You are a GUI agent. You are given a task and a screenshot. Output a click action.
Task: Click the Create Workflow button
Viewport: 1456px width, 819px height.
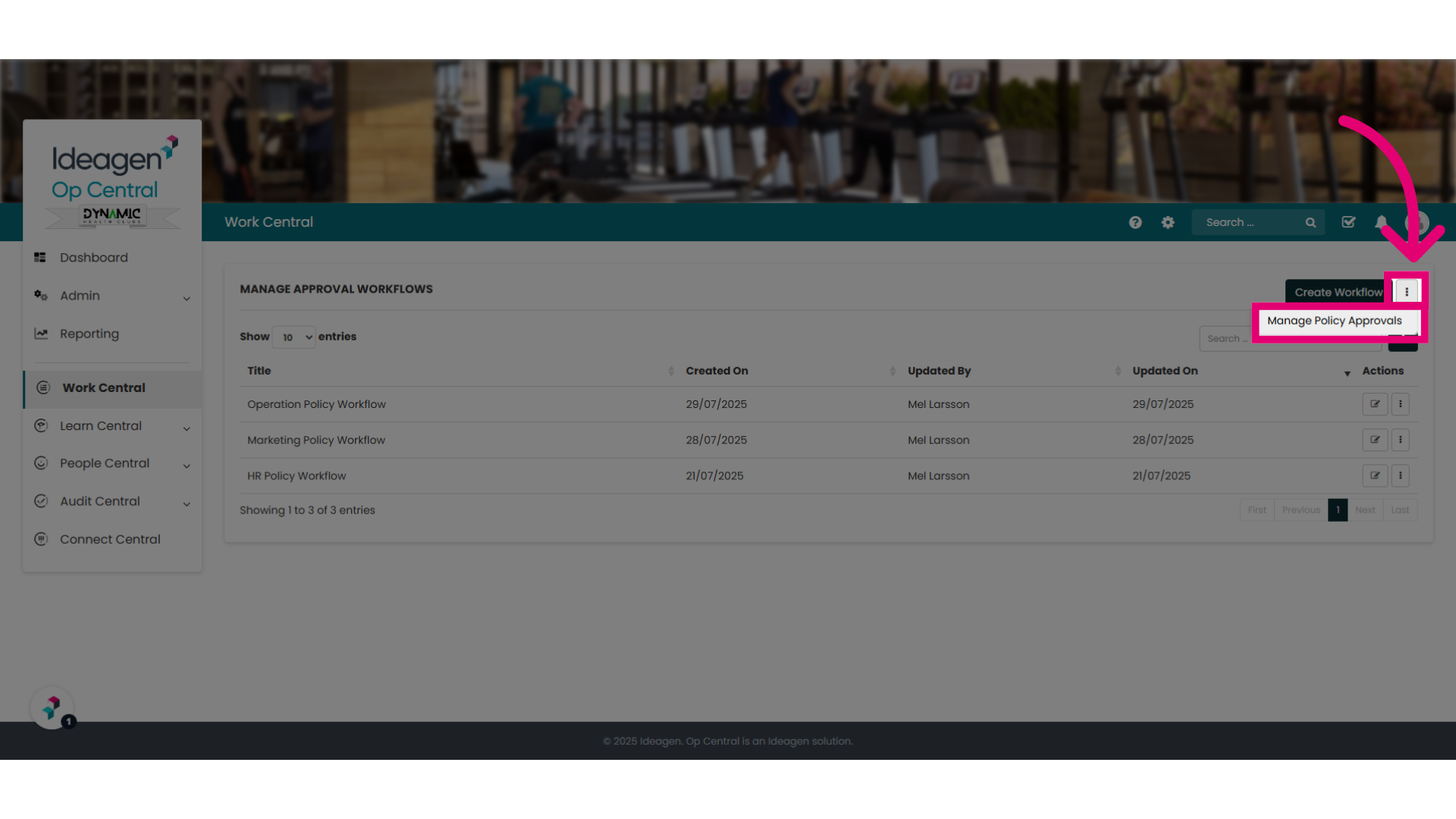tap(1338, 292)
